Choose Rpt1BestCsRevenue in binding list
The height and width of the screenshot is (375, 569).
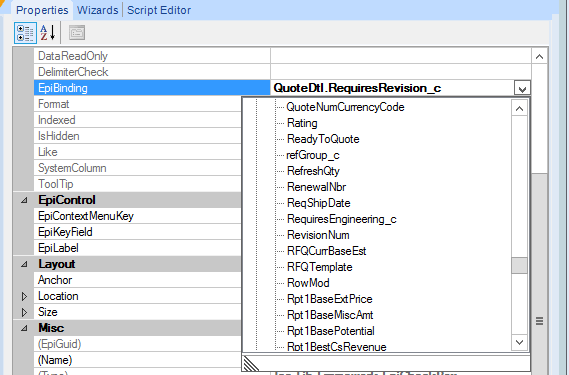pos(336,347)
